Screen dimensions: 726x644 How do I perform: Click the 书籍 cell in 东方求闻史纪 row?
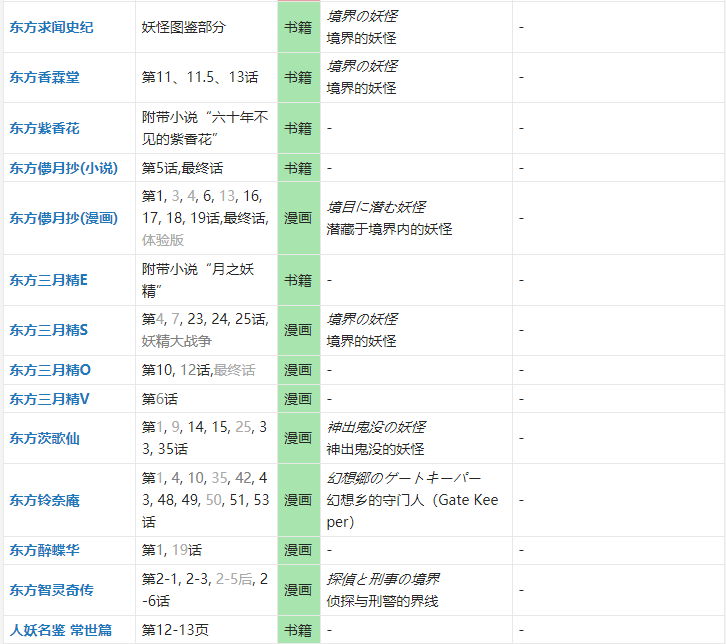(299, 27)
